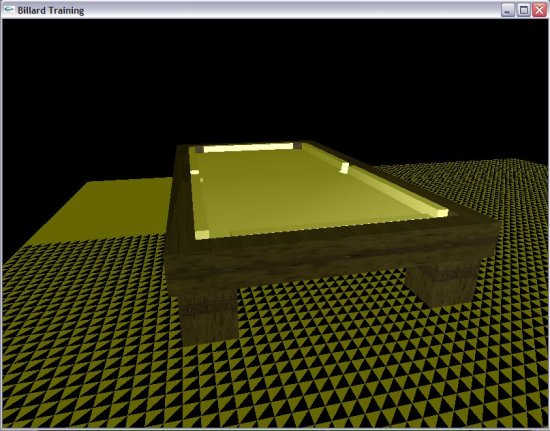
Task: Minimize the Billard Training window
Action: click(x=508, y=10)
